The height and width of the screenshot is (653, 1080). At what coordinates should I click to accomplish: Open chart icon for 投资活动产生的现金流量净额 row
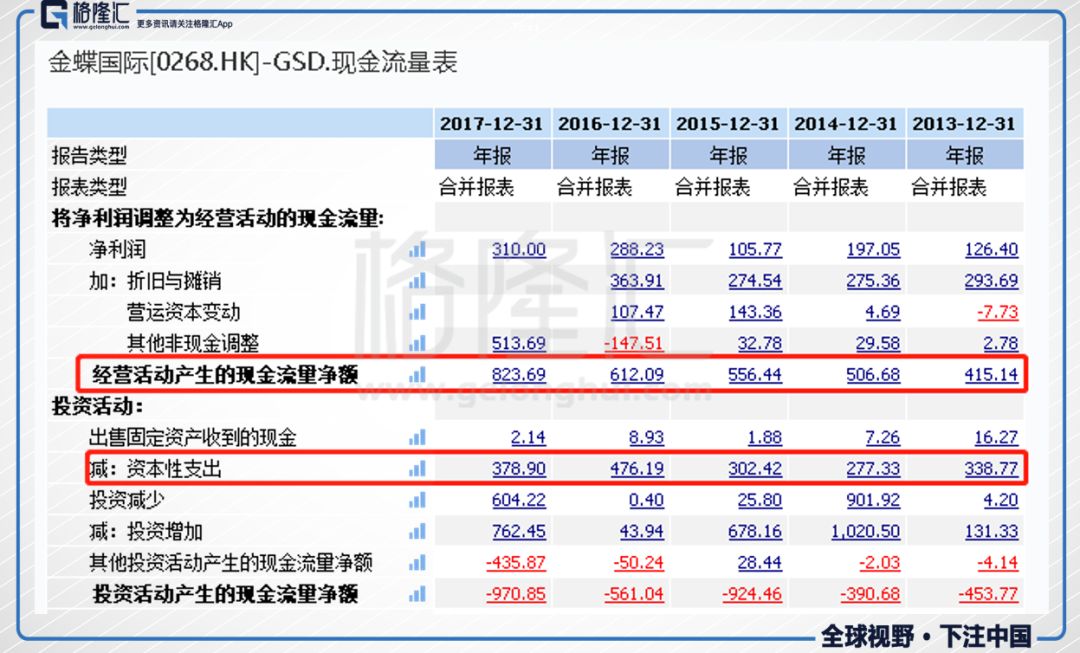(417, 594)
